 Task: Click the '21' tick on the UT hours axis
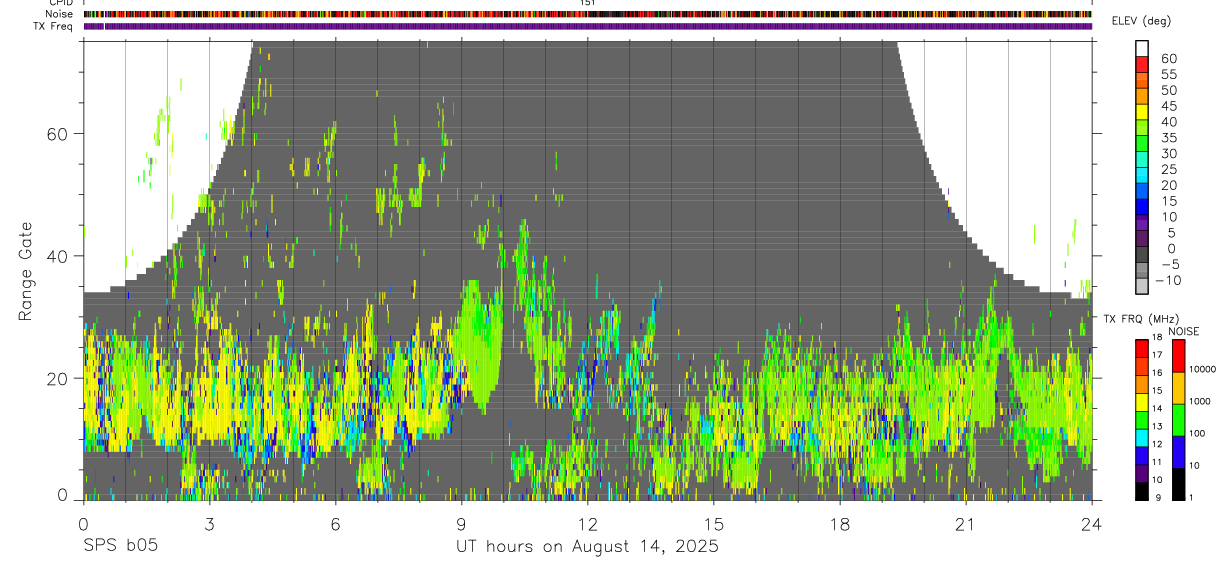point(966,524)
